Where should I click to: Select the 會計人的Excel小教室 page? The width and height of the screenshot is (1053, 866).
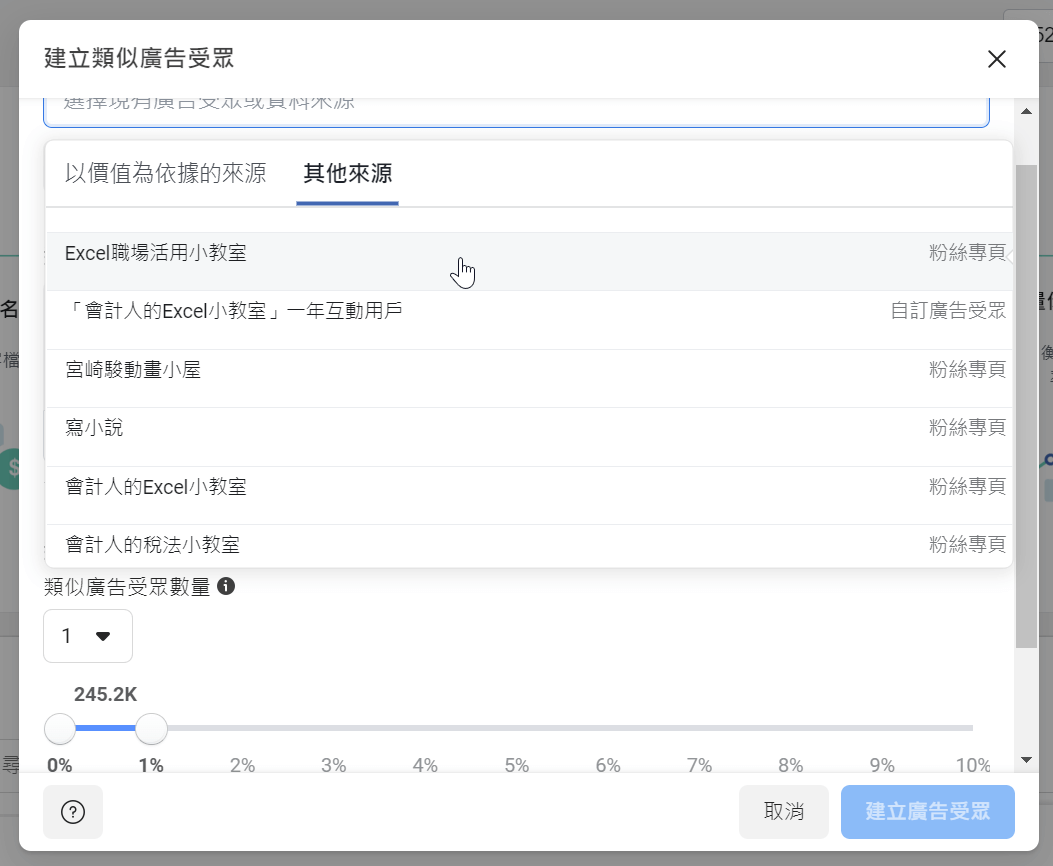(x=529, y=495)
